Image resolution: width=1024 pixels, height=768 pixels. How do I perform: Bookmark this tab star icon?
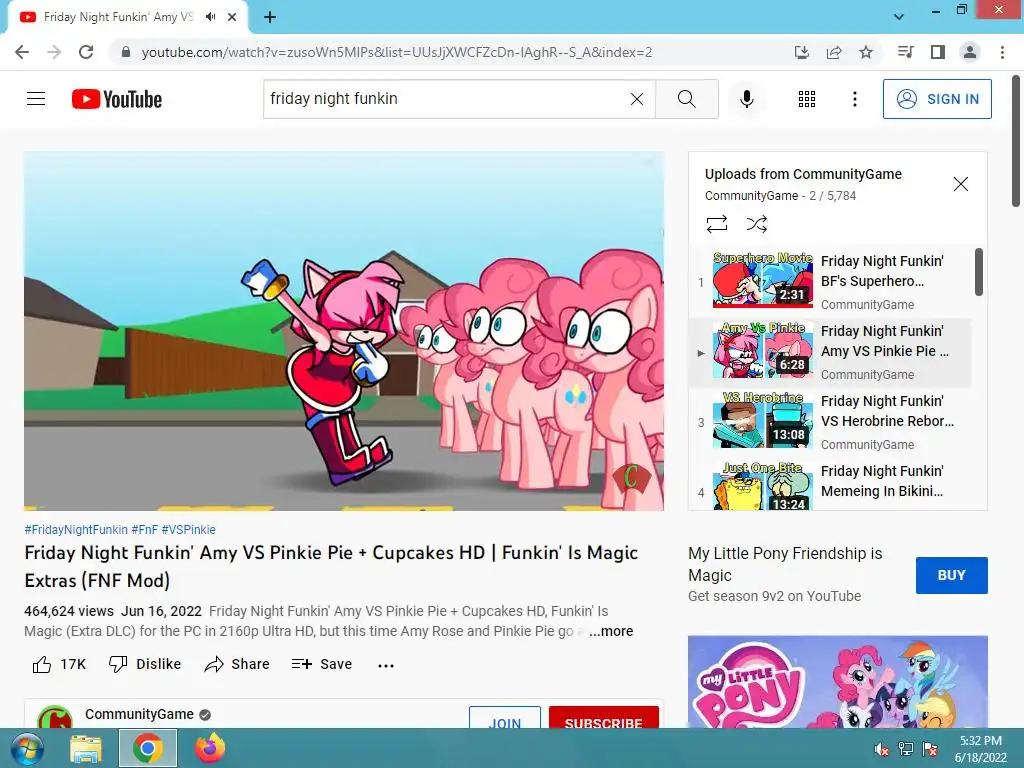tap(866, 52)
